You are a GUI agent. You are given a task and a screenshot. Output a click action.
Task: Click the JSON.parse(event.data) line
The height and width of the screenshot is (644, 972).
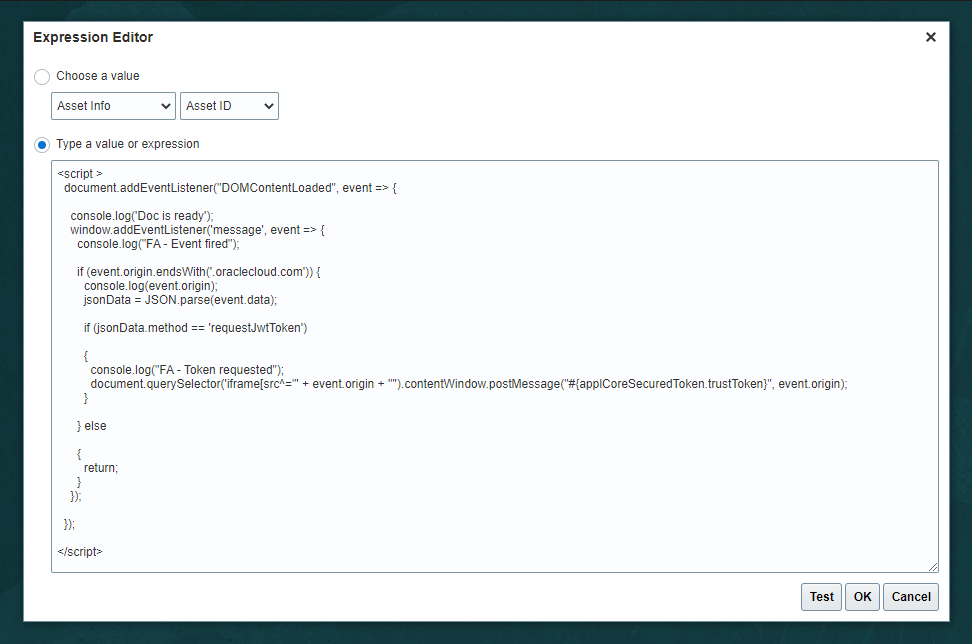(x=180, y=299)
